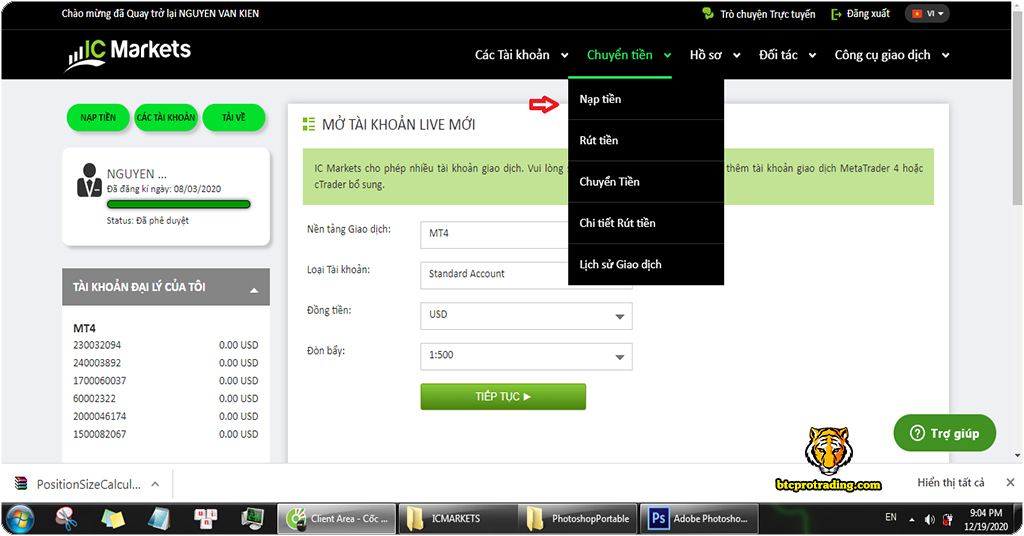Screen dimensions: 1024x536
Task: Open the Snipping Tool taskbar icon
Action: coord(66,519)
